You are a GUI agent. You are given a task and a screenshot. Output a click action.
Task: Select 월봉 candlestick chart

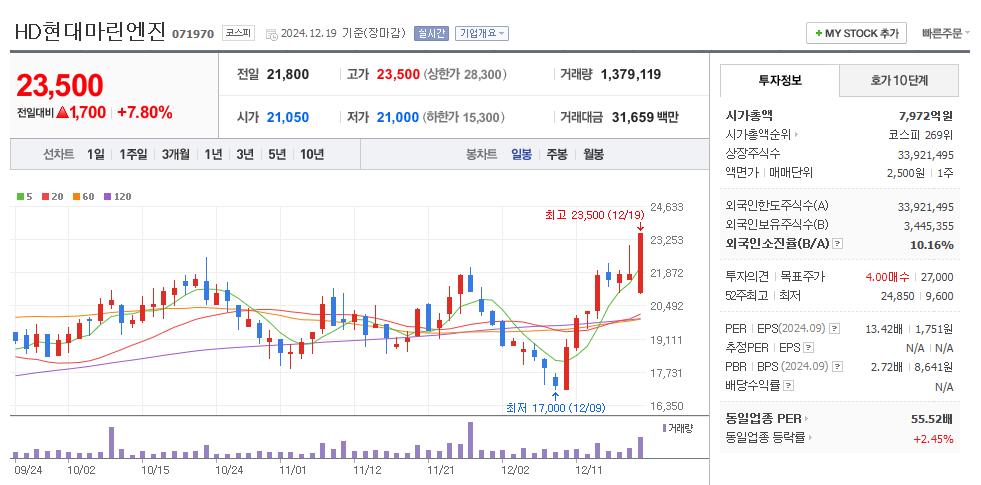pos(594,154)
